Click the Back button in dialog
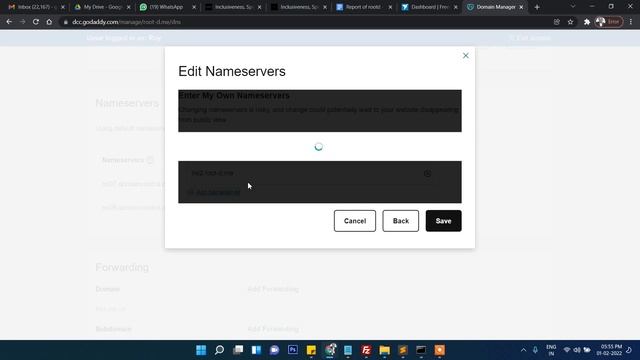This screenshot has height=360, width=640. tap(400, 221)
